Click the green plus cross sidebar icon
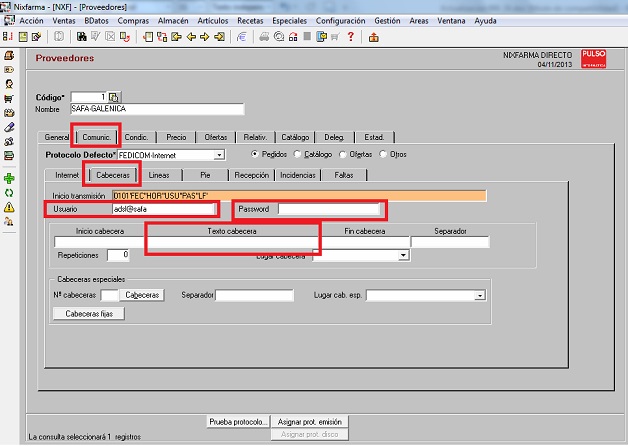 [x=9, y=178]
